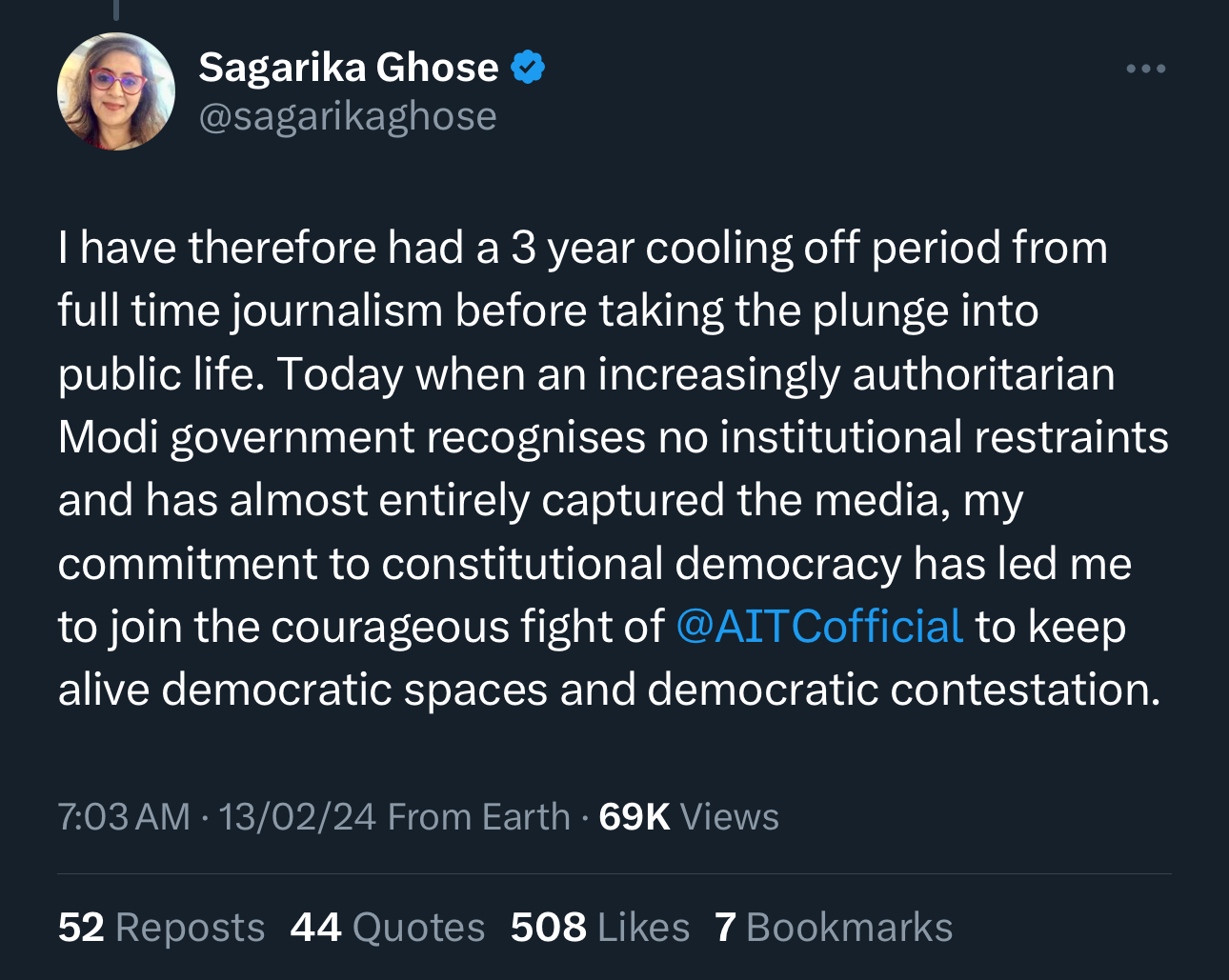1229x980 pixels.
Task: Click the @sagarikaghose handle
Action: point(348,116)
